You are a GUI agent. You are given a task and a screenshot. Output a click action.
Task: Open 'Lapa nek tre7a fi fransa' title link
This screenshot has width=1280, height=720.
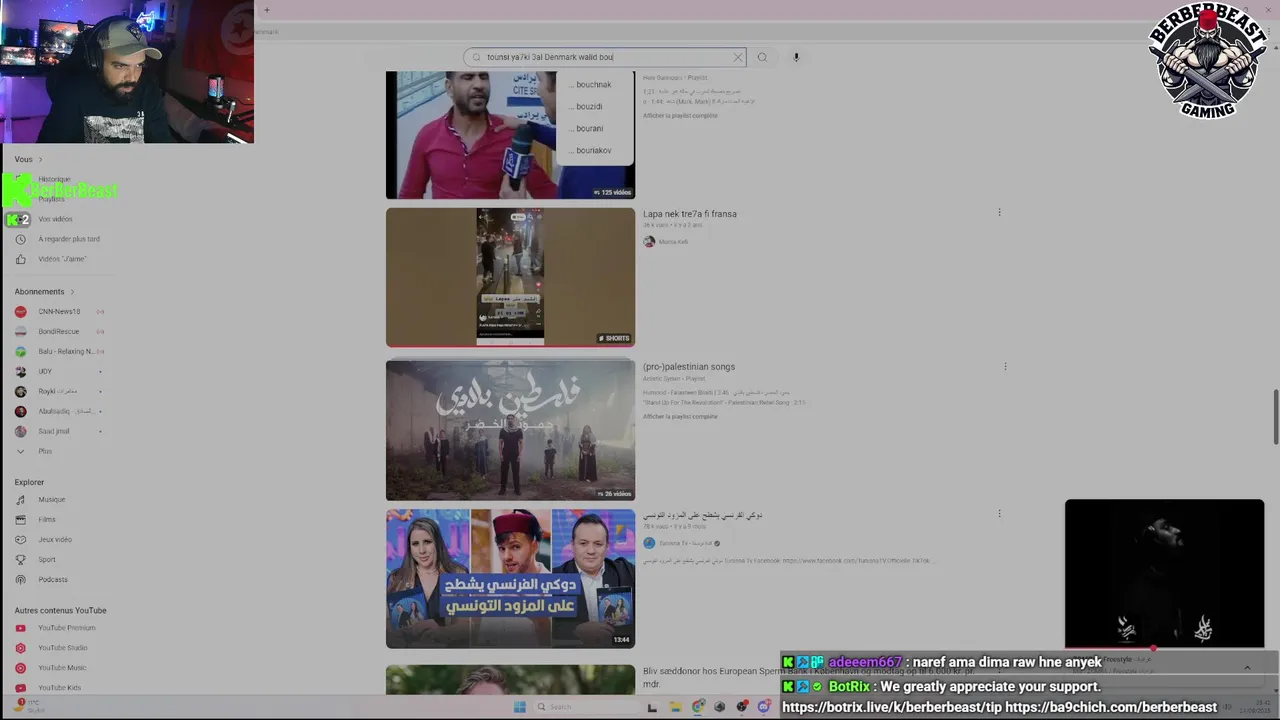pos(690,214)
